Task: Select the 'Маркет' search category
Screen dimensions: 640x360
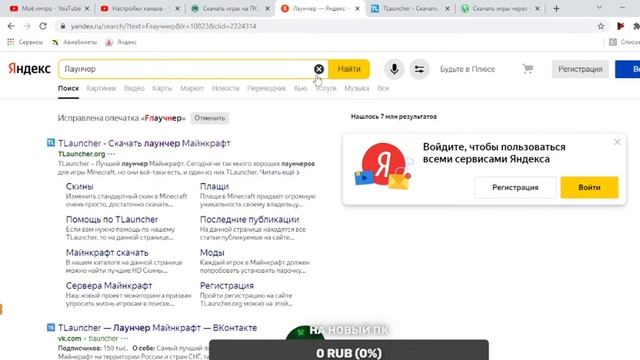Action: tap(192, 88)
